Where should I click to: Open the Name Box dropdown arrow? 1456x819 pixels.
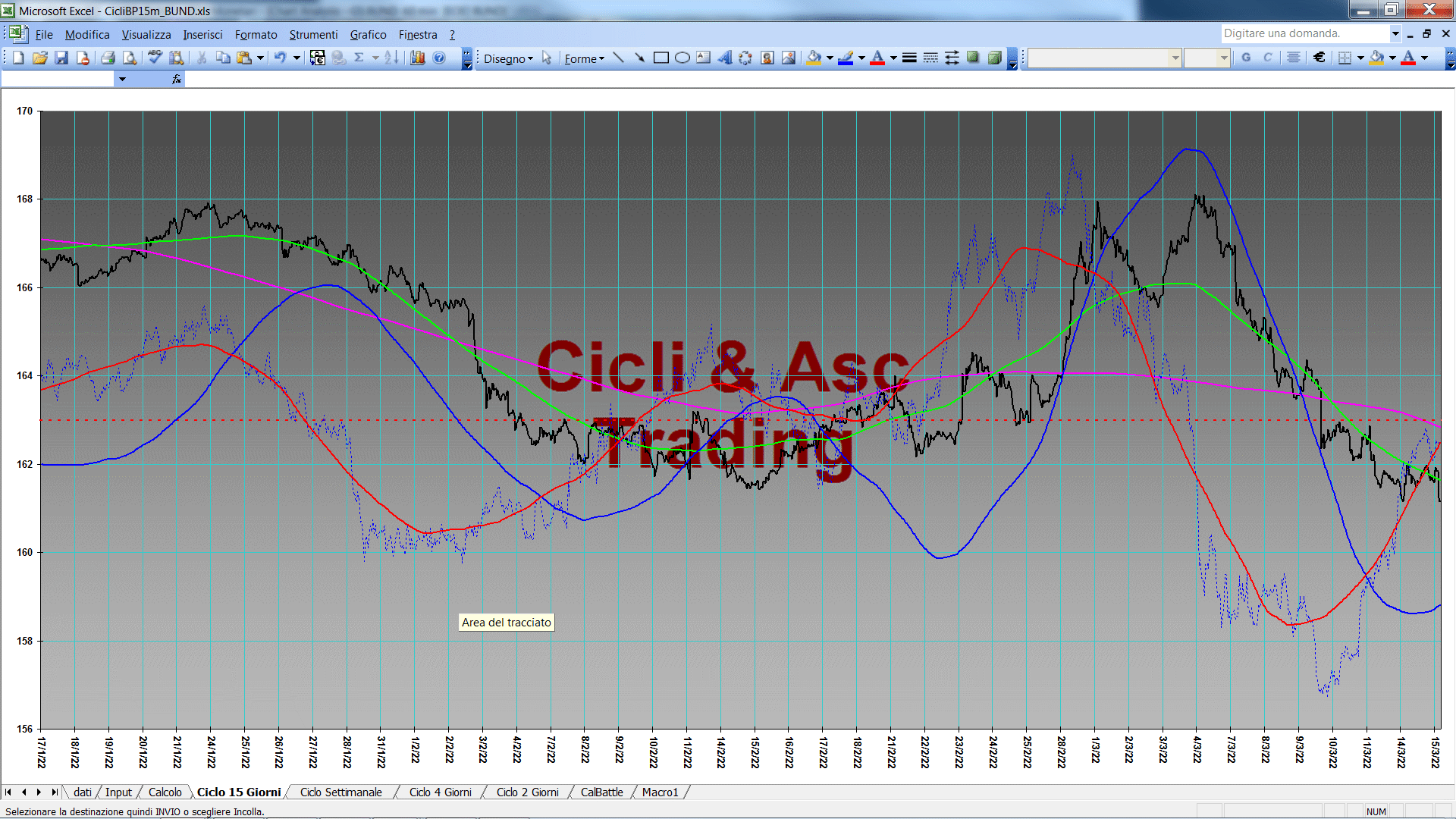(121, 79)
